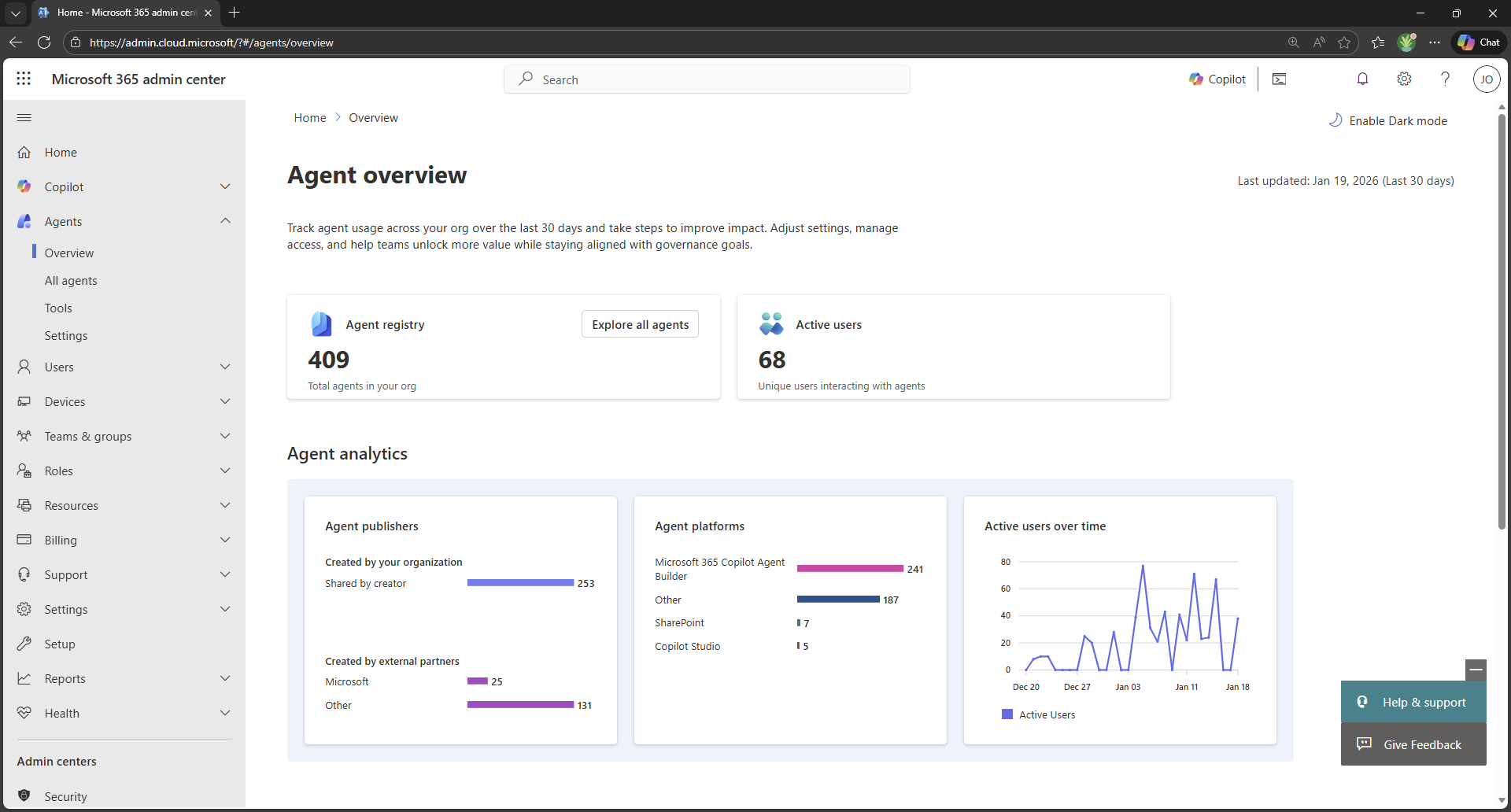Click the notifications bell icon

[x=1362, y=79]
